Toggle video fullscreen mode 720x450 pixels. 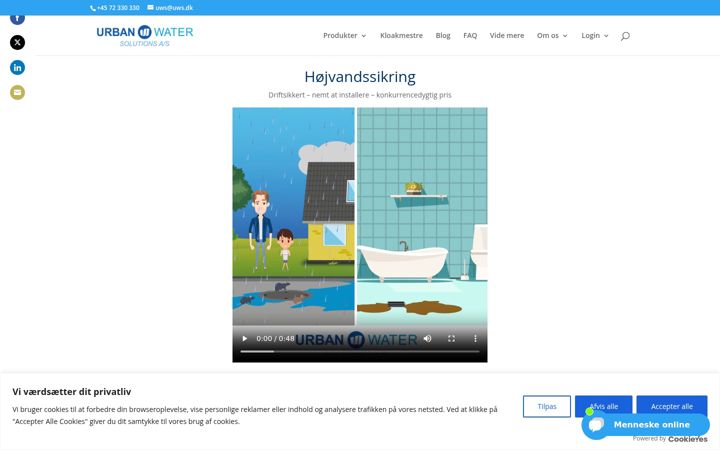click(x=451, y=338)
